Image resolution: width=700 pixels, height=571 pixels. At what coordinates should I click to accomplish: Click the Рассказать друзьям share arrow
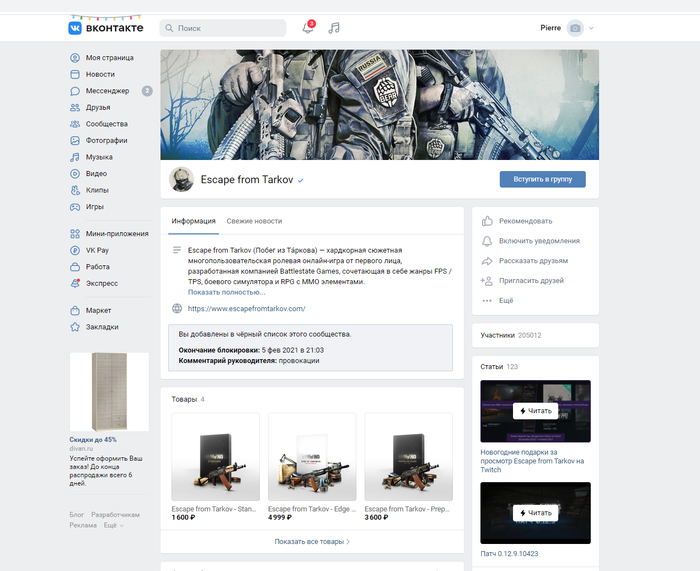pos(487,261)
